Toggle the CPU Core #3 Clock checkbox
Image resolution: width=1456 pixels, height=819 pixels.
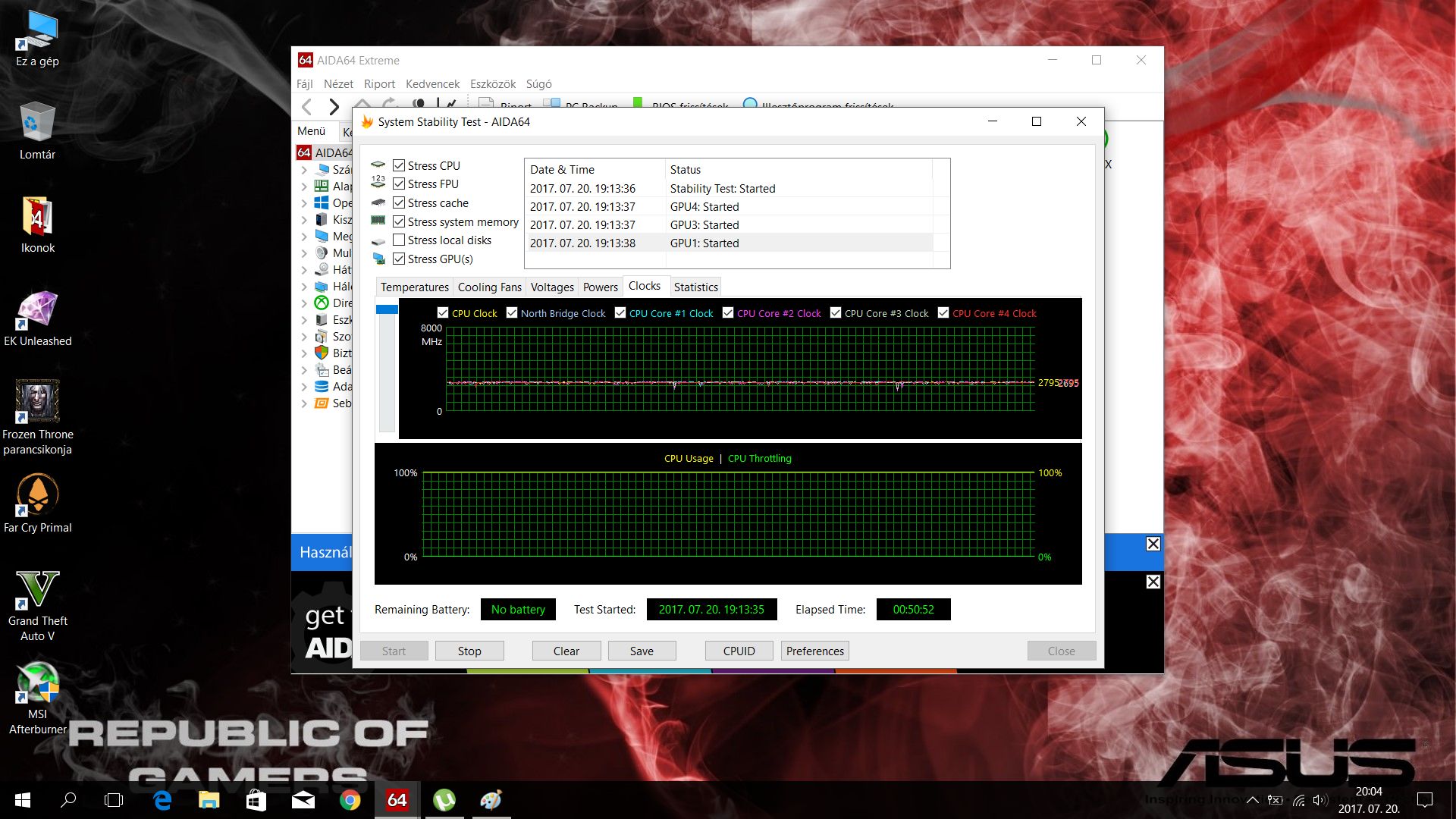point(836,312)
